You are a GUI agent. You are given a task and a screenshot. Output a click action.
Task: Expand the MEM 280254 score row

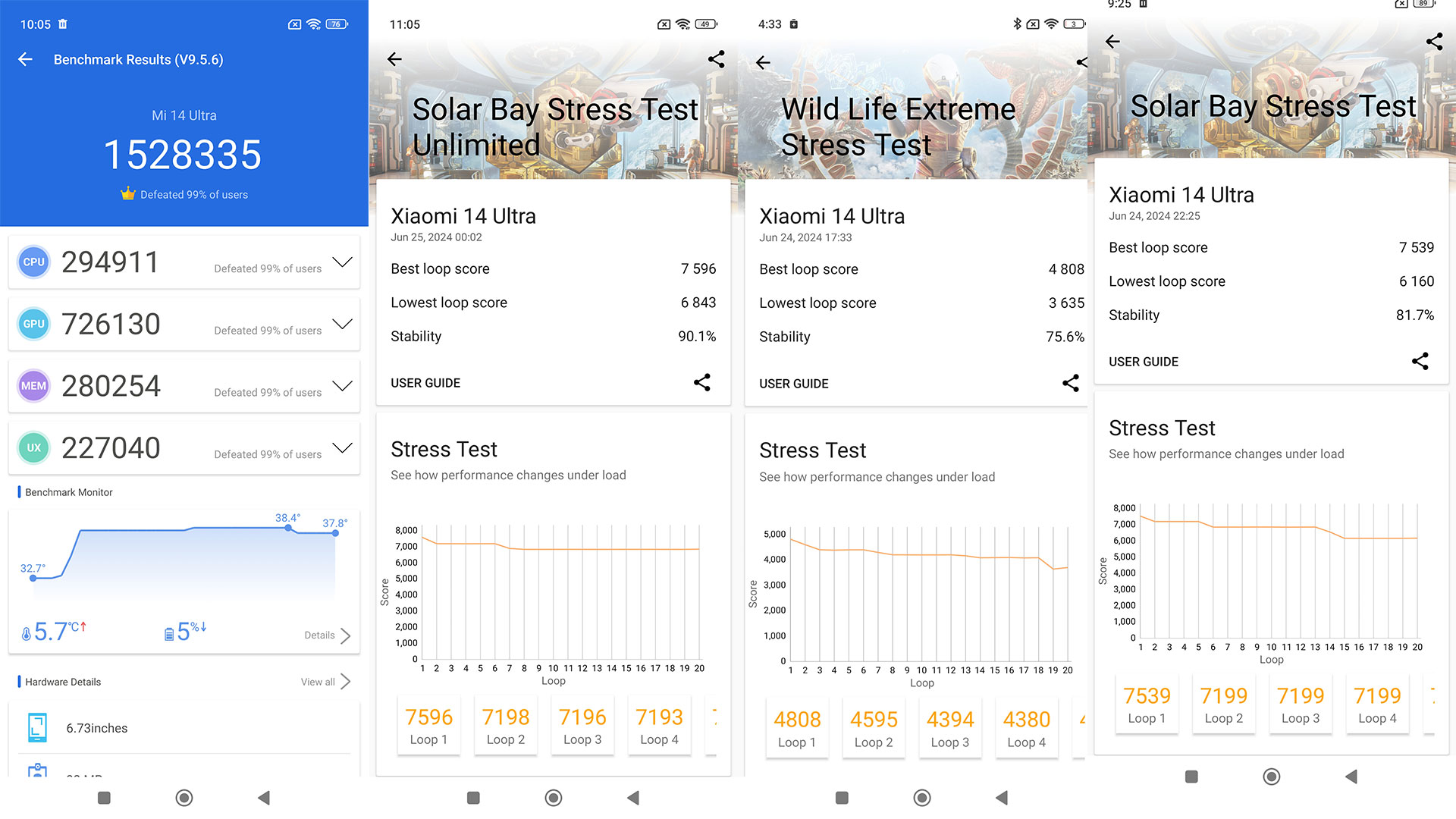click(343, 386)
